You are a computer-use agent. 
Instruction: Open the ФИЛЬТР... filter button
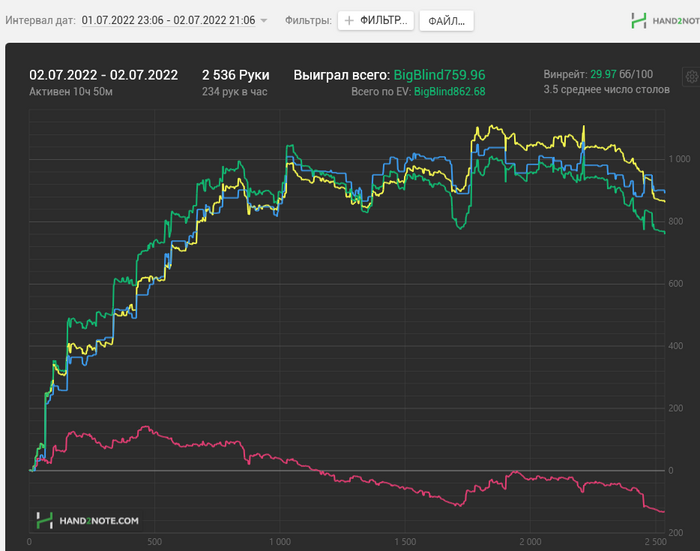[x=375, y=21]
